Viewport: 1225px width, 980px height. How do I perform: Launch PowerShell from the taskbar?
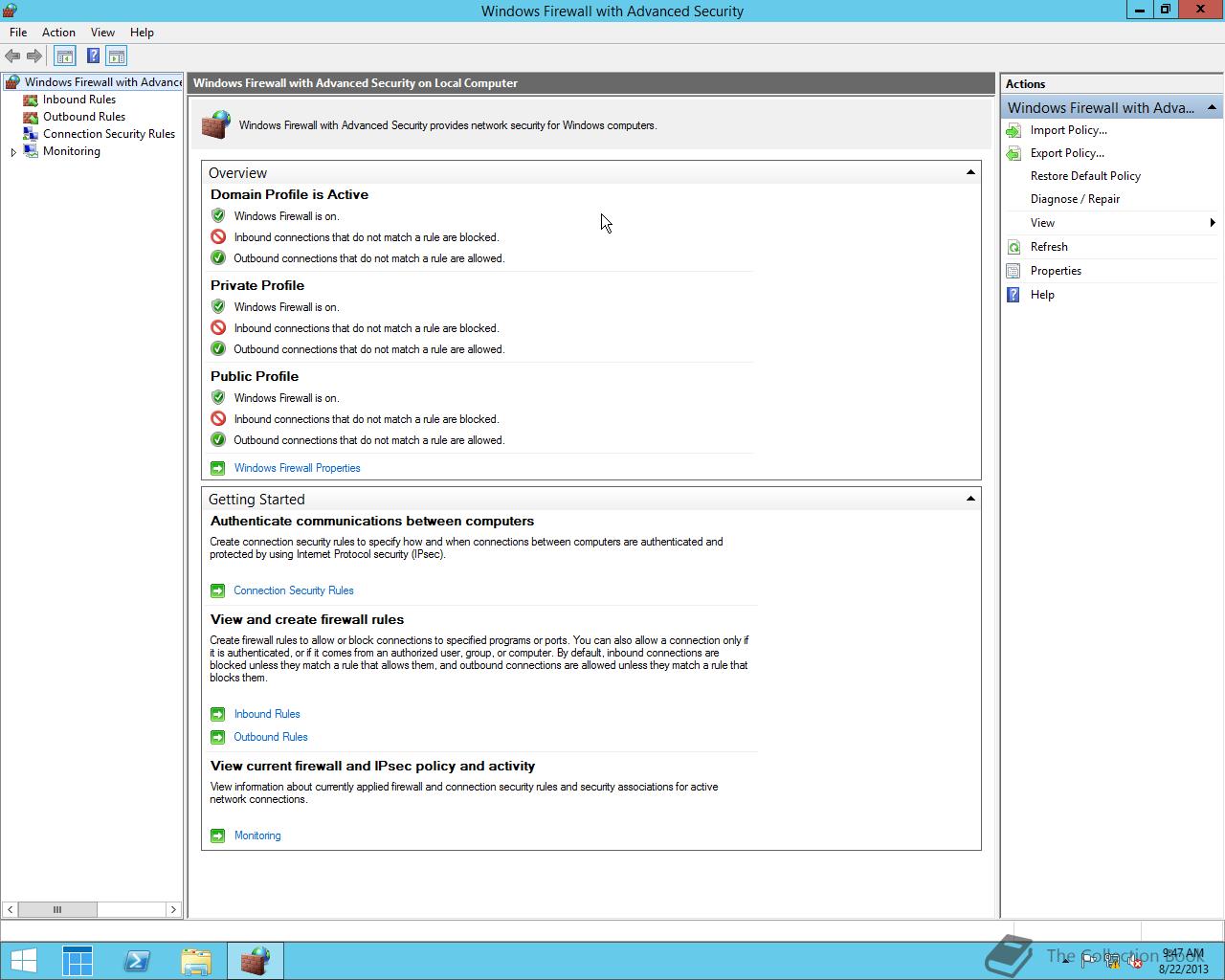[137, 961]
